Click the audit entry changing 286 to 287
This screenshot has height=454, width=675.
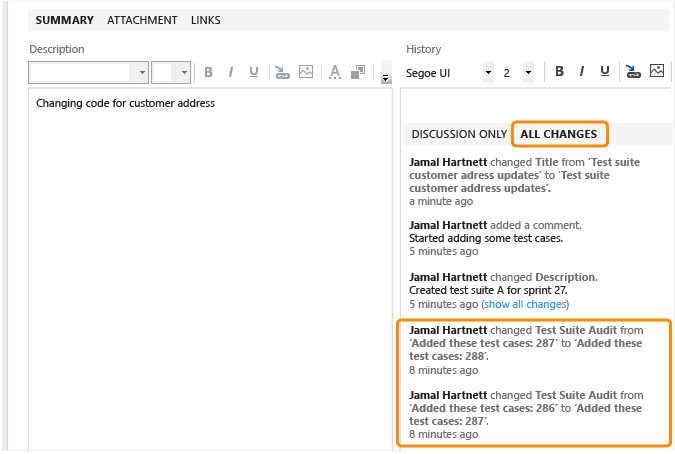[526, 414]
